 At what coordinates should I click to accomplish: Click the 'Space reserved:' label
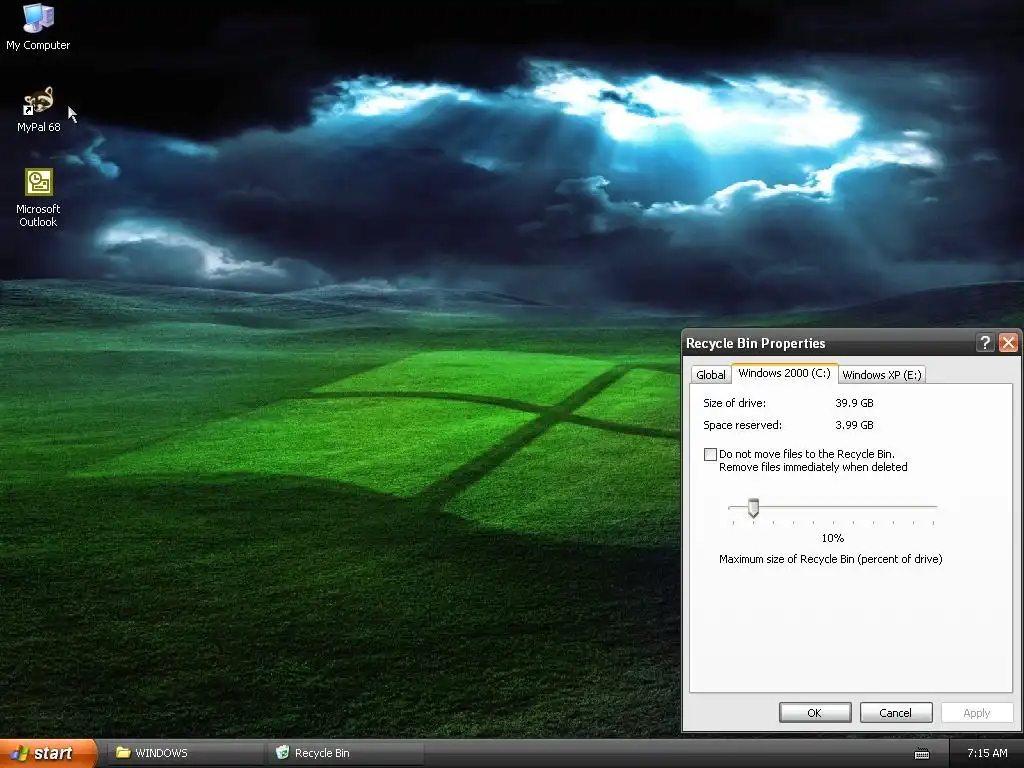[x=743, y=425]
